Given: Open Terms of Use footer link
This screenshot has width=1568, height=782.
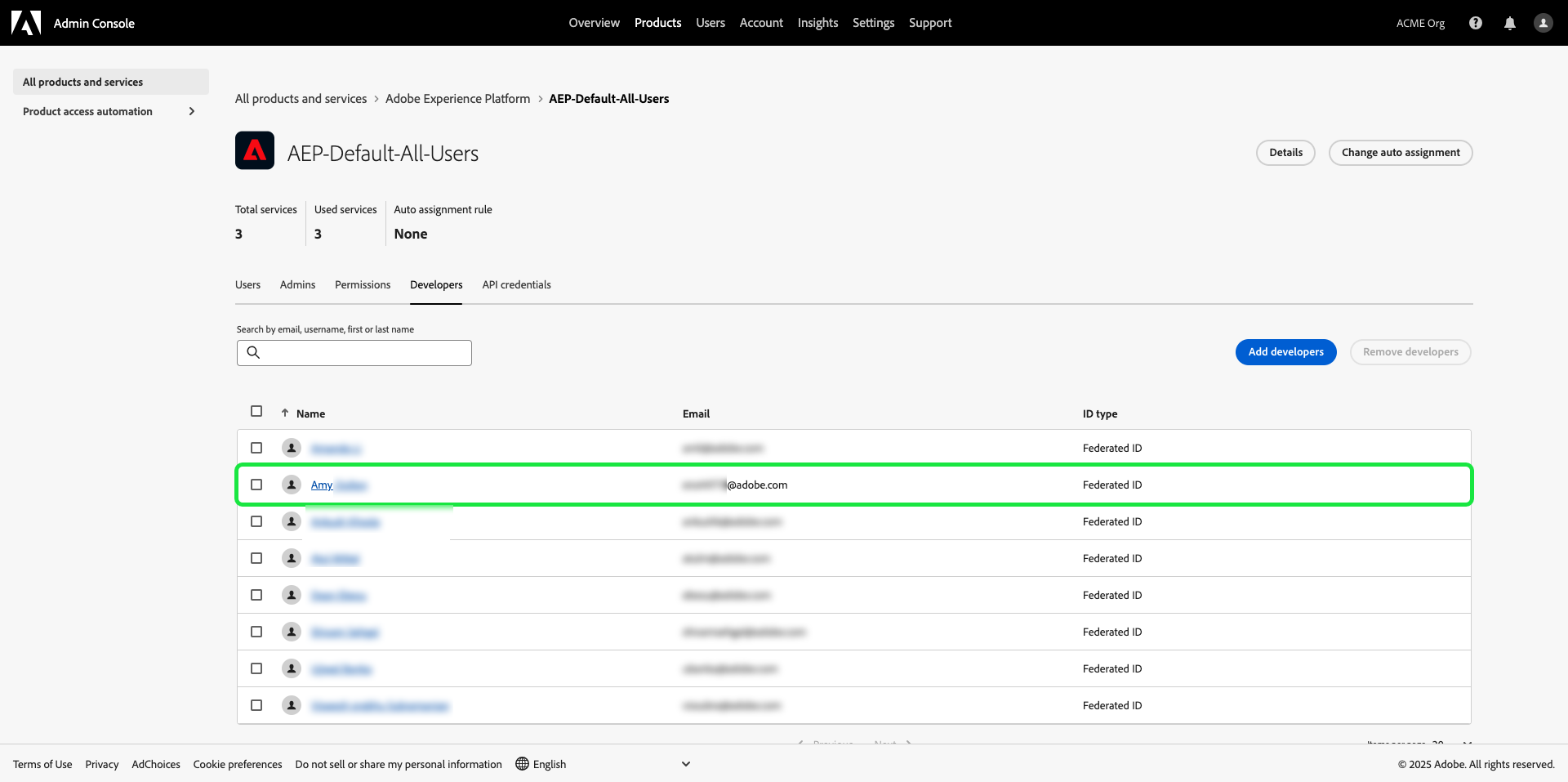Looking at the screenshot, I should coord(42,764).
